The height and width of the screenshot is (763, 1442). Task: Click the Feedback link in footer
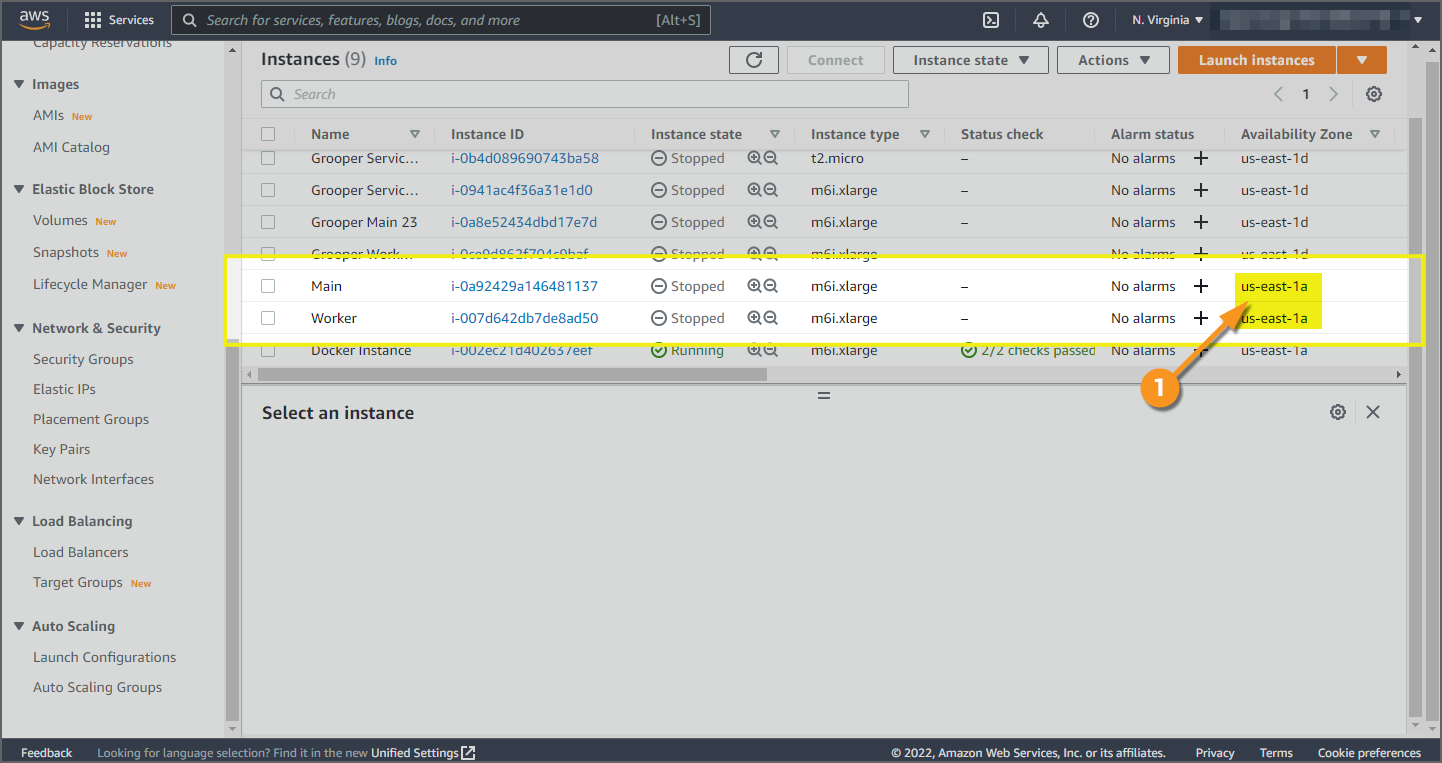click(47, 753)
